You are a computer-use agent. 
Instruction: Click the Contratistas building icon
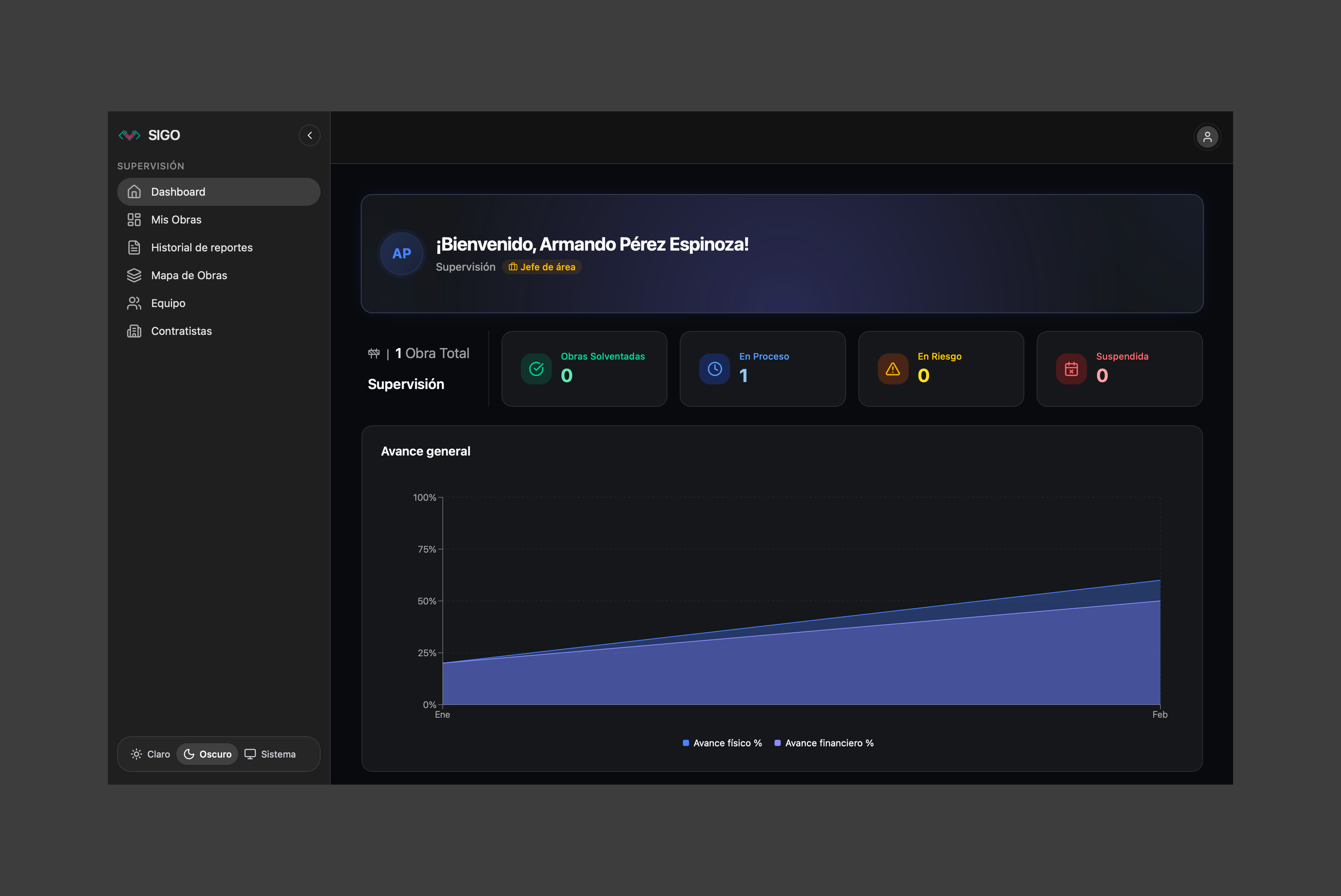[134, 331]
